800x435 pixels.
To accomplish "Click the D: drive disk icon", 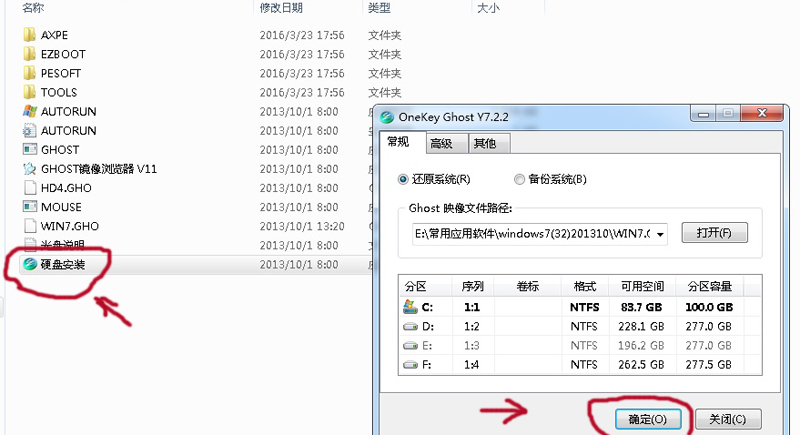I will point(410,326).
